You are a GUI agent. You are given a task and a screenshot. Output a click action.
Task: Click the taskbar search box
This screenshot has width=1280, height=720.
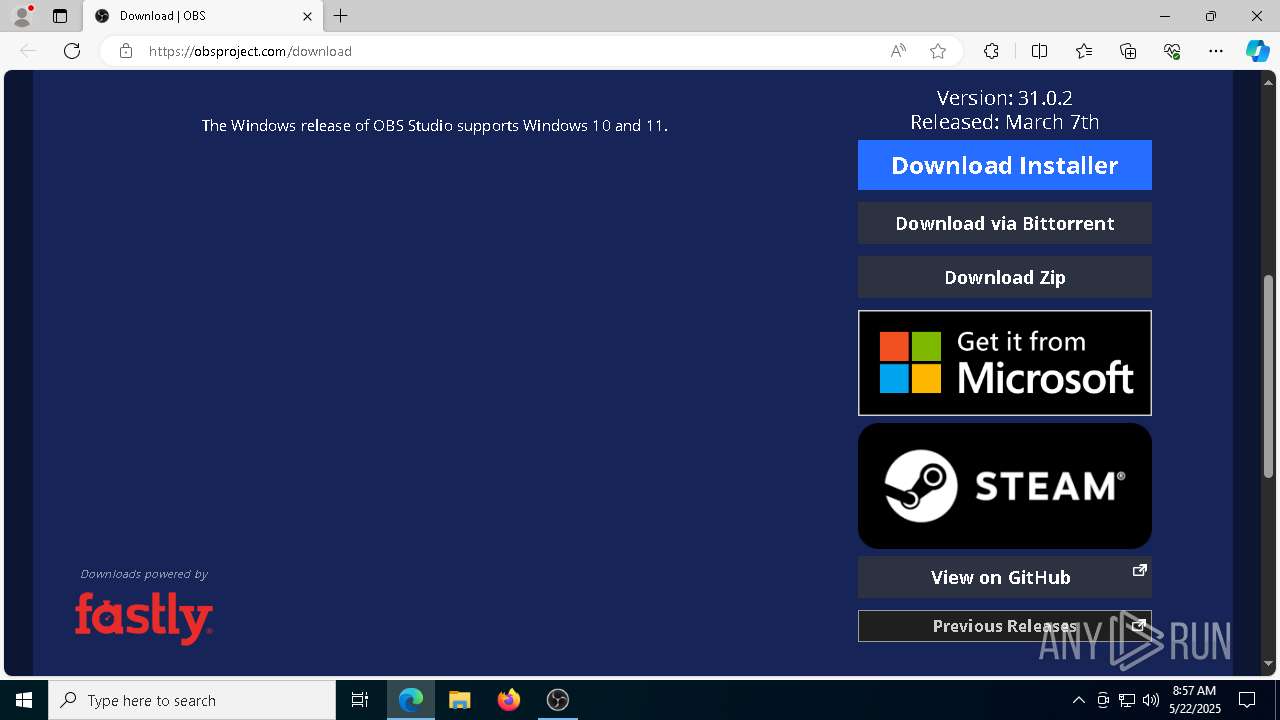[x=192, y=700]
